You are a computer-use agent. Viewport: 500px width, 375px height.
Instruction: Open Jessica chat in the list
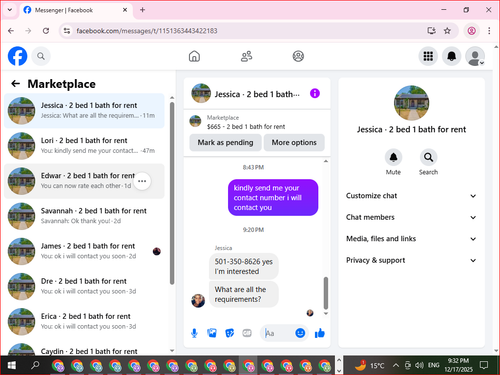84,111
